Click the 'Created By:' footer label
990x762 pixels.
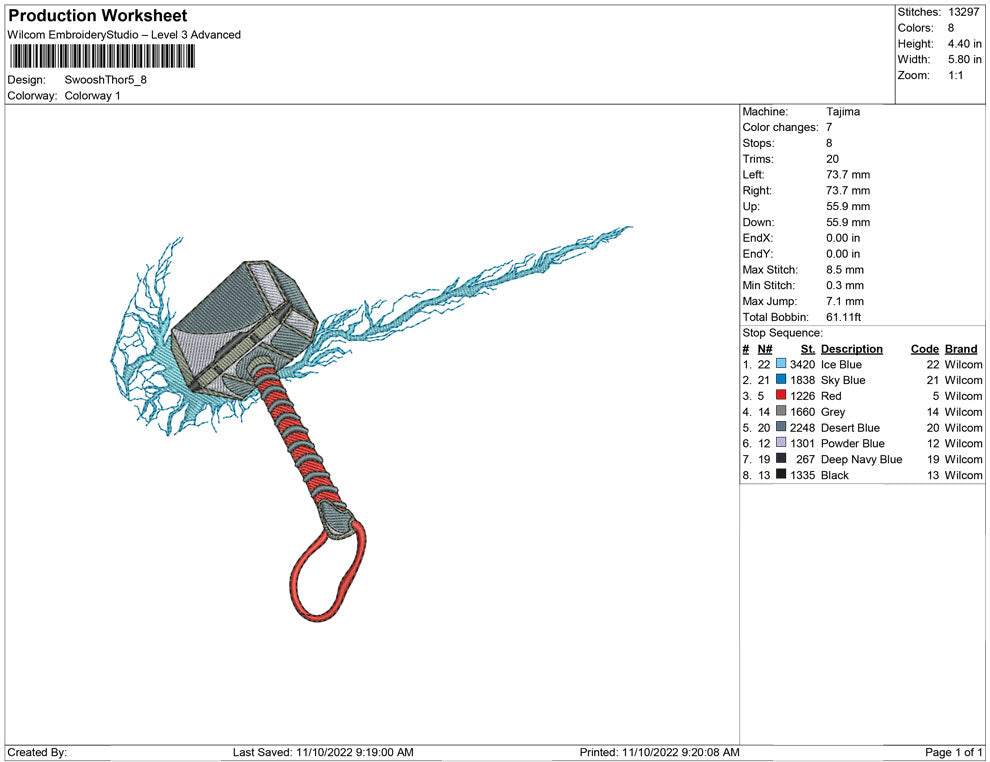37,752
